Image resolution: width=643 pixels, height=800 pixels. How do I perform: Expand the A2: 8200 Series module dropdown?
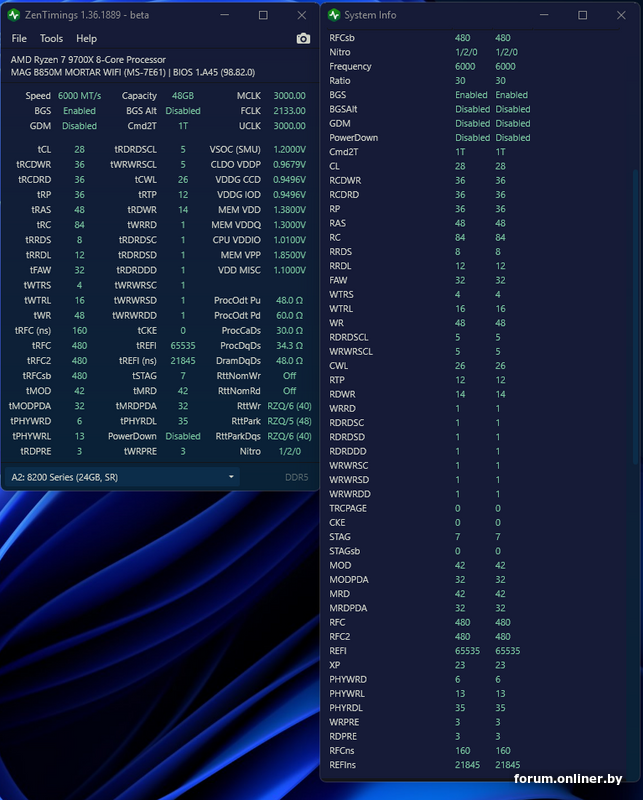[x=121, y=477]
